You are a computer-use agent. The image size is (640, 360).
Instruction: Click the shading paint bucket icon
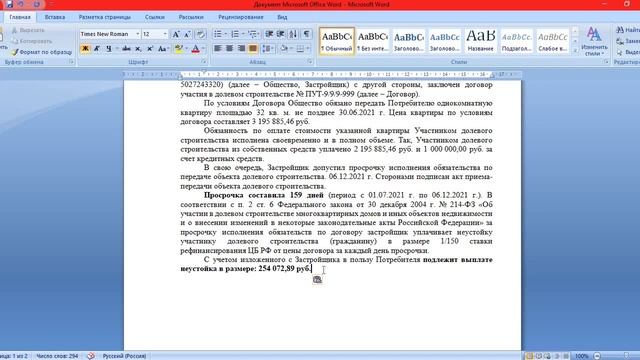point(284,49)
